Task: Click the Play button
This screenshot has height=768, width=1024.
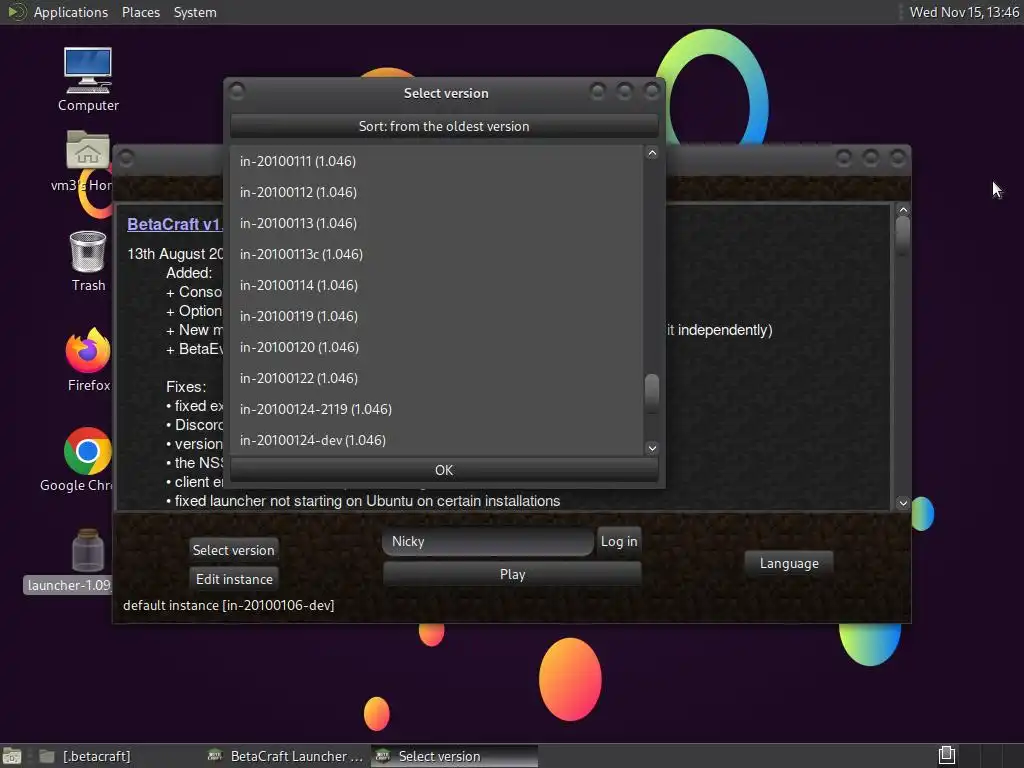Action: 512,574
